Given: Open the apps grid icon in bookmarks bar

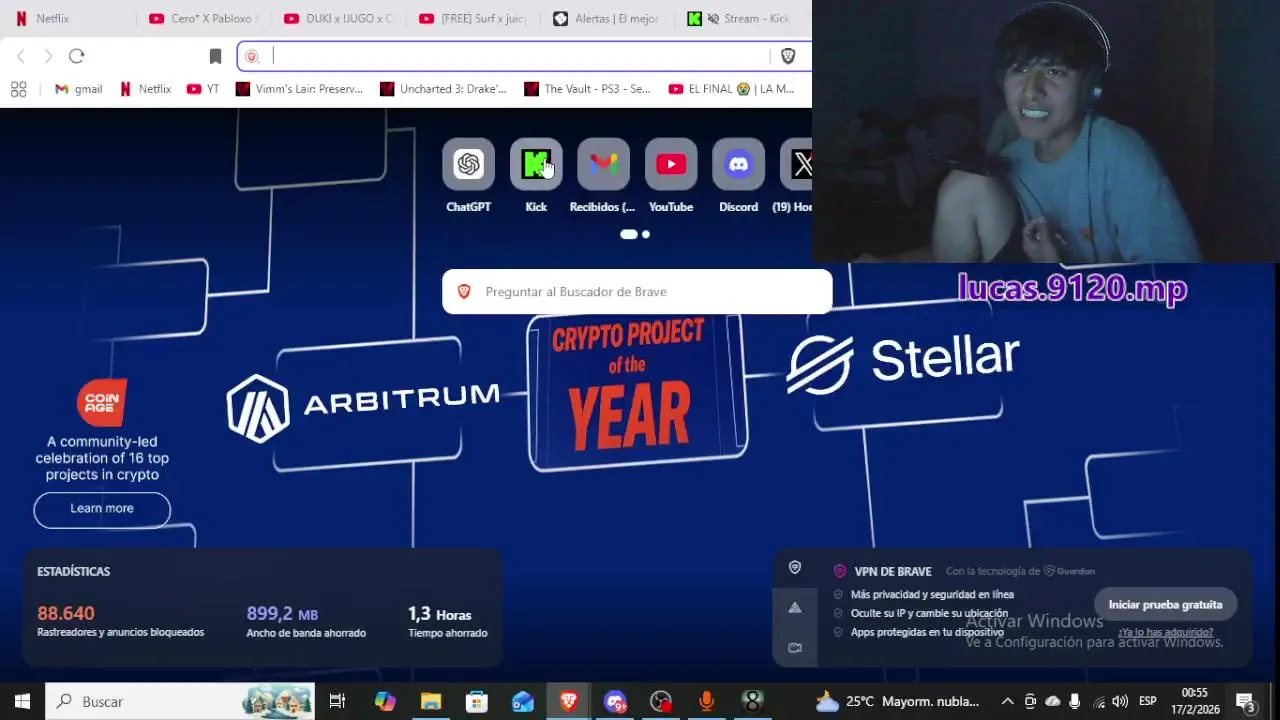Looking at the screenshot, I should tap(18, 89).
